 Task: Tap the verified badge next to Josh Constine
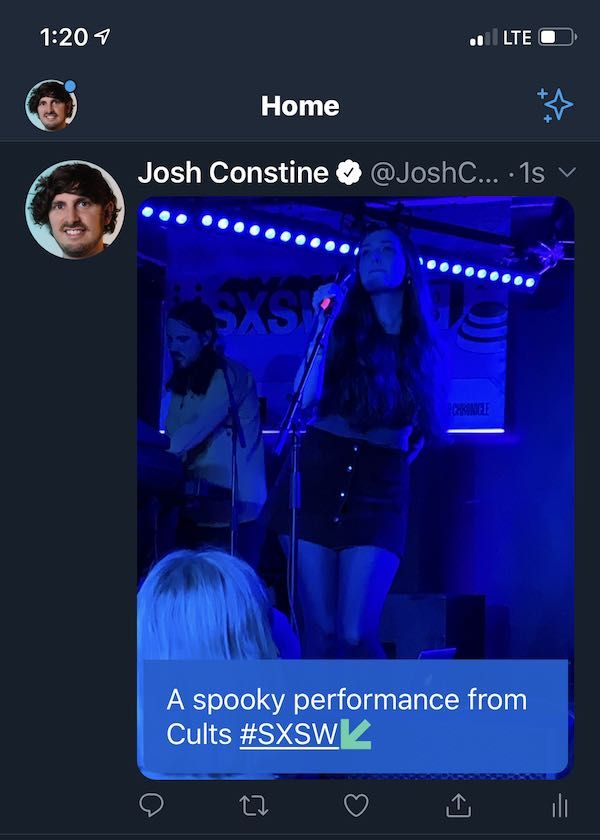tap(349, 173)
